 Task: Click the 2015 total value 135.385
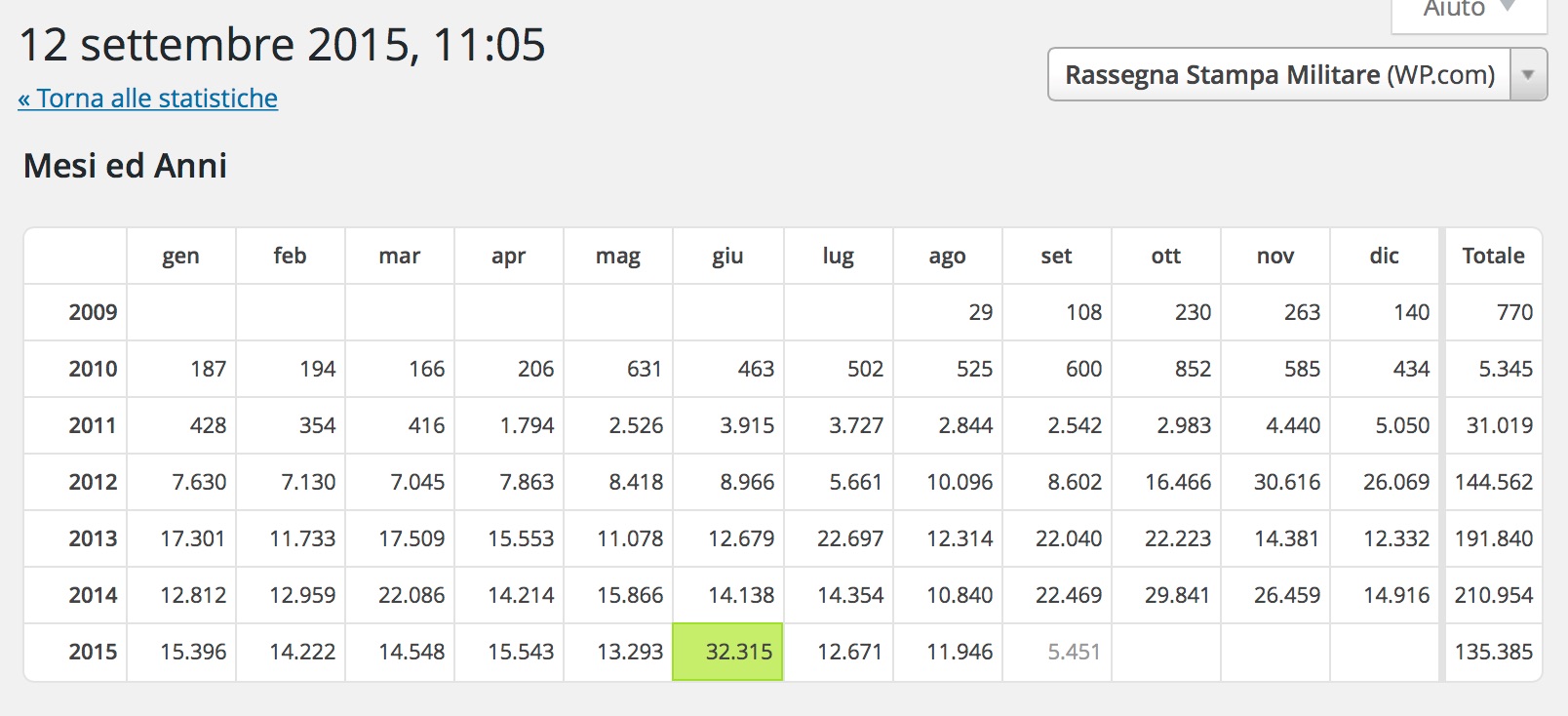coord(1493,652)
